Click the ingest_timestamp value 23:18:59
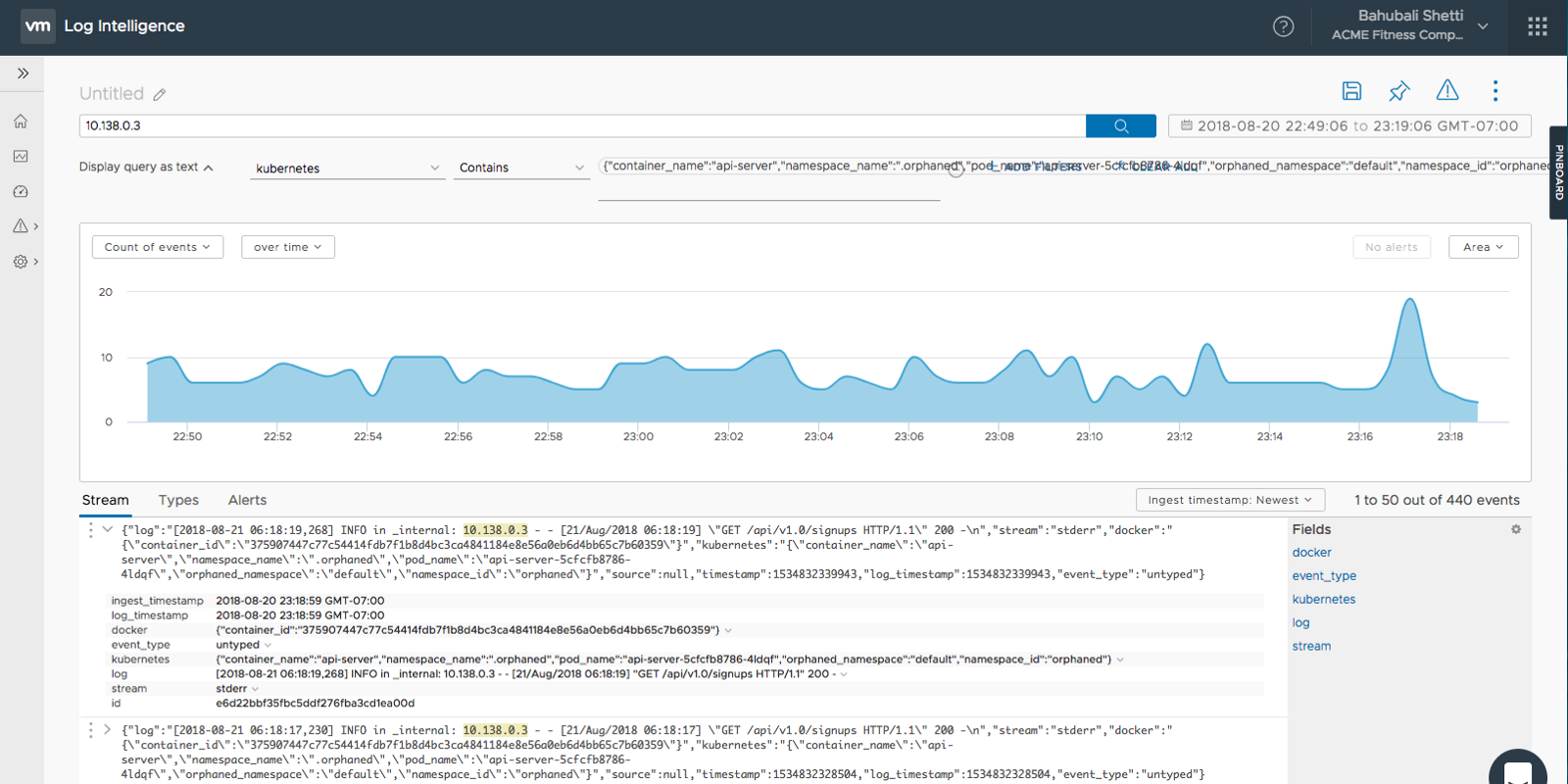Screen dimensions: 1568x784 click(300, 601)
